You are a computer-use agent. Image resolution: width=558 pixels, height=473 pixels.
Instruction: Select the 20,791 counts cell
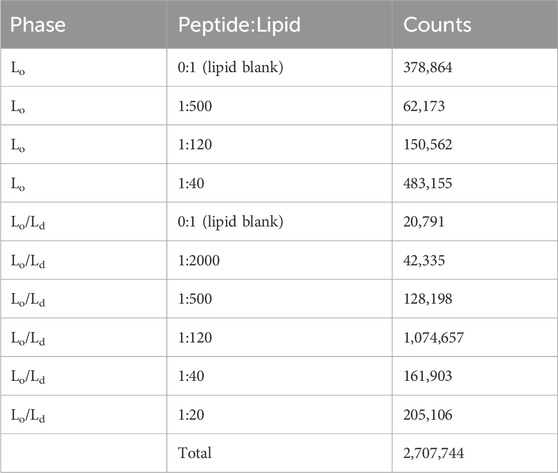[475, 222]
